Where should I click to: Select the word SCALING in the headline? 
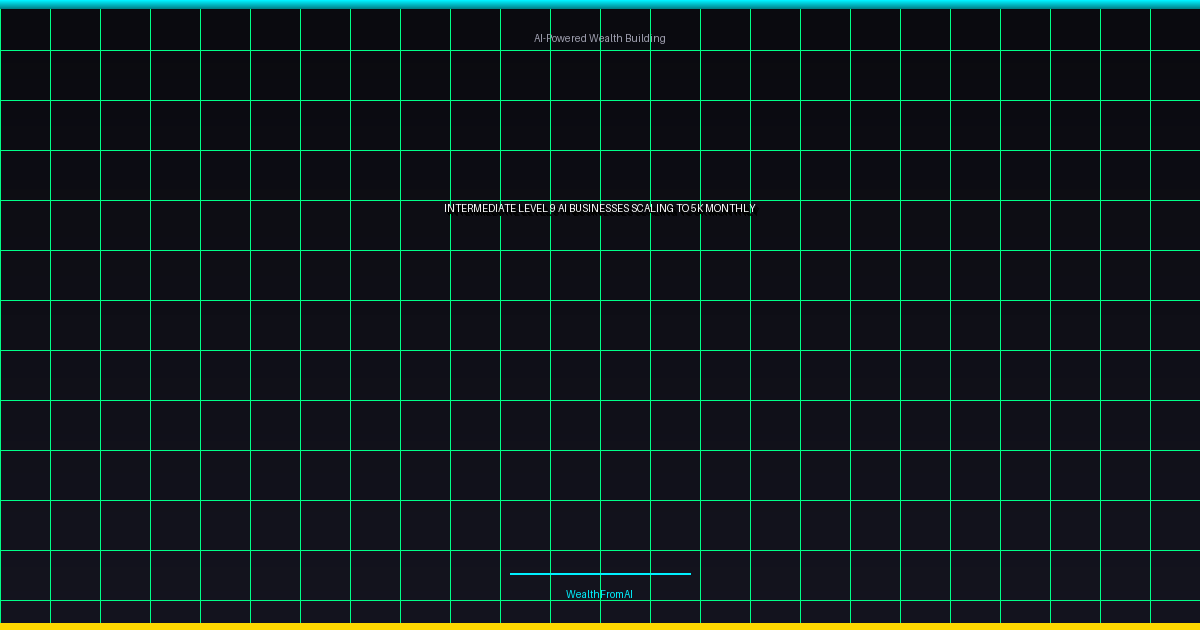(652, 208)
